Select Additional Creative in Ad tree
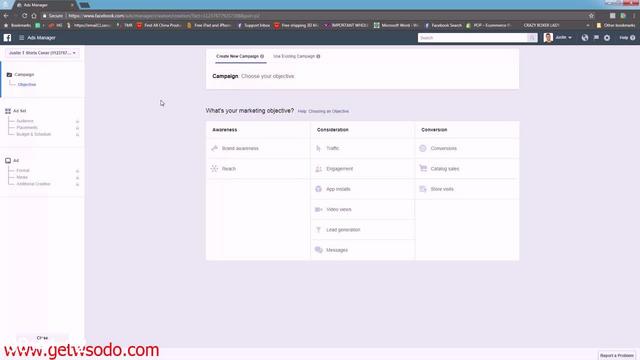 (x=33, y=184)
